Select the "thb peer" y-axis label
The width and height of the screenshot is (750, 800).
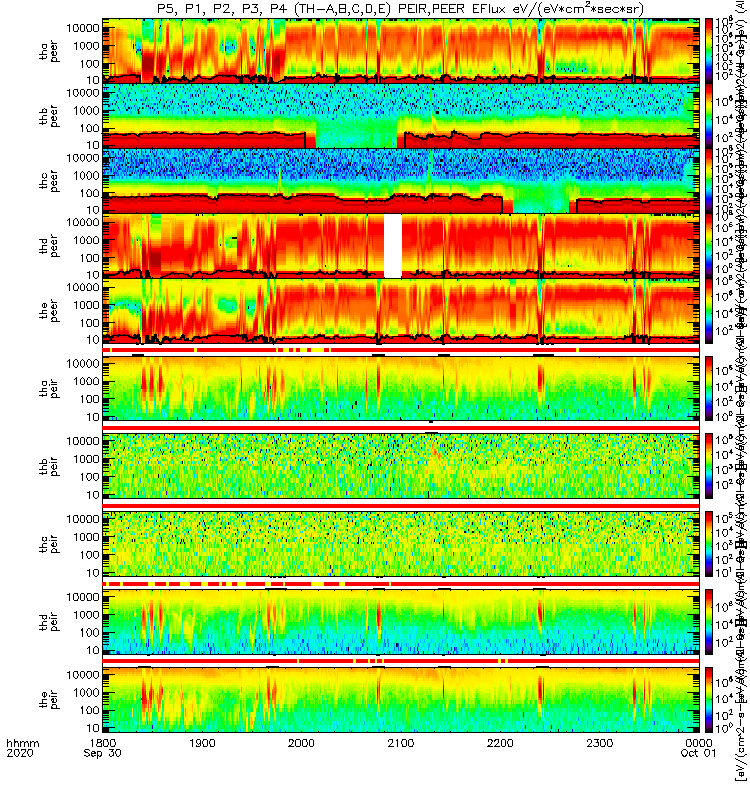tap(49, 116)
